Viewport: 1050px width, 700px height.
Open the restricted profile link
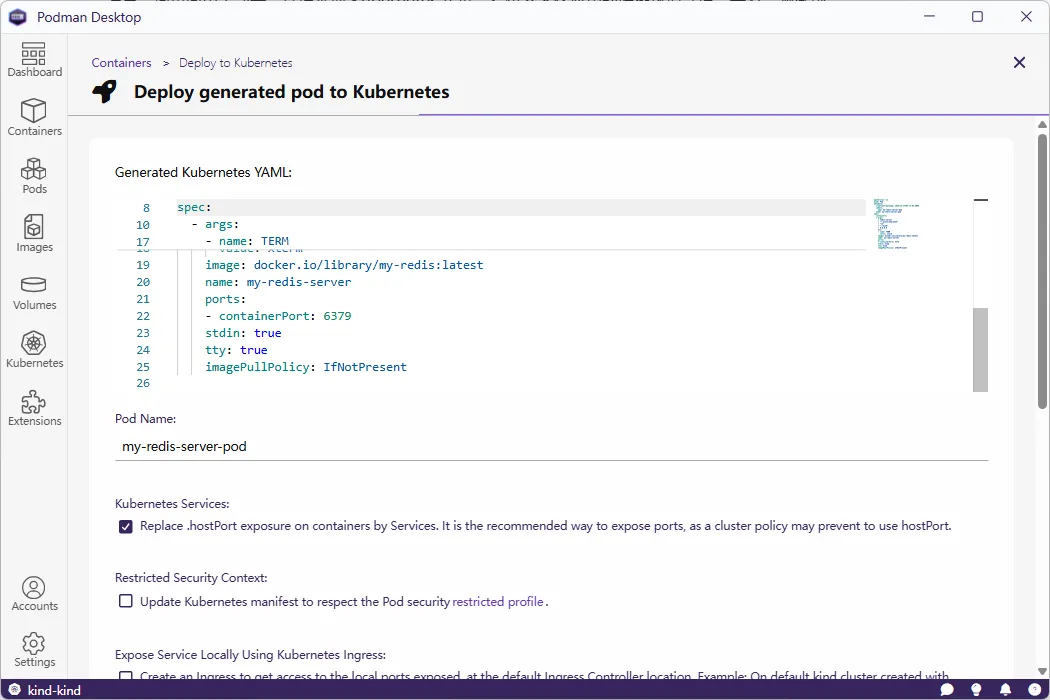(x=497, y=601)
